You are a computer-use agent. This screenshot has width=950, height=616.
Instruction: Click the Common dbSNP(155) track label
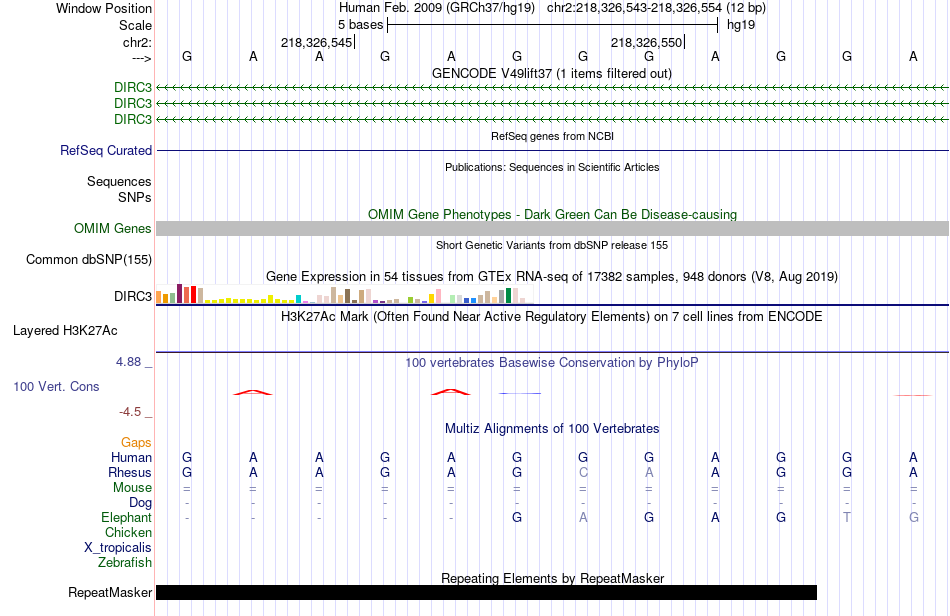(x=88, y=259)
